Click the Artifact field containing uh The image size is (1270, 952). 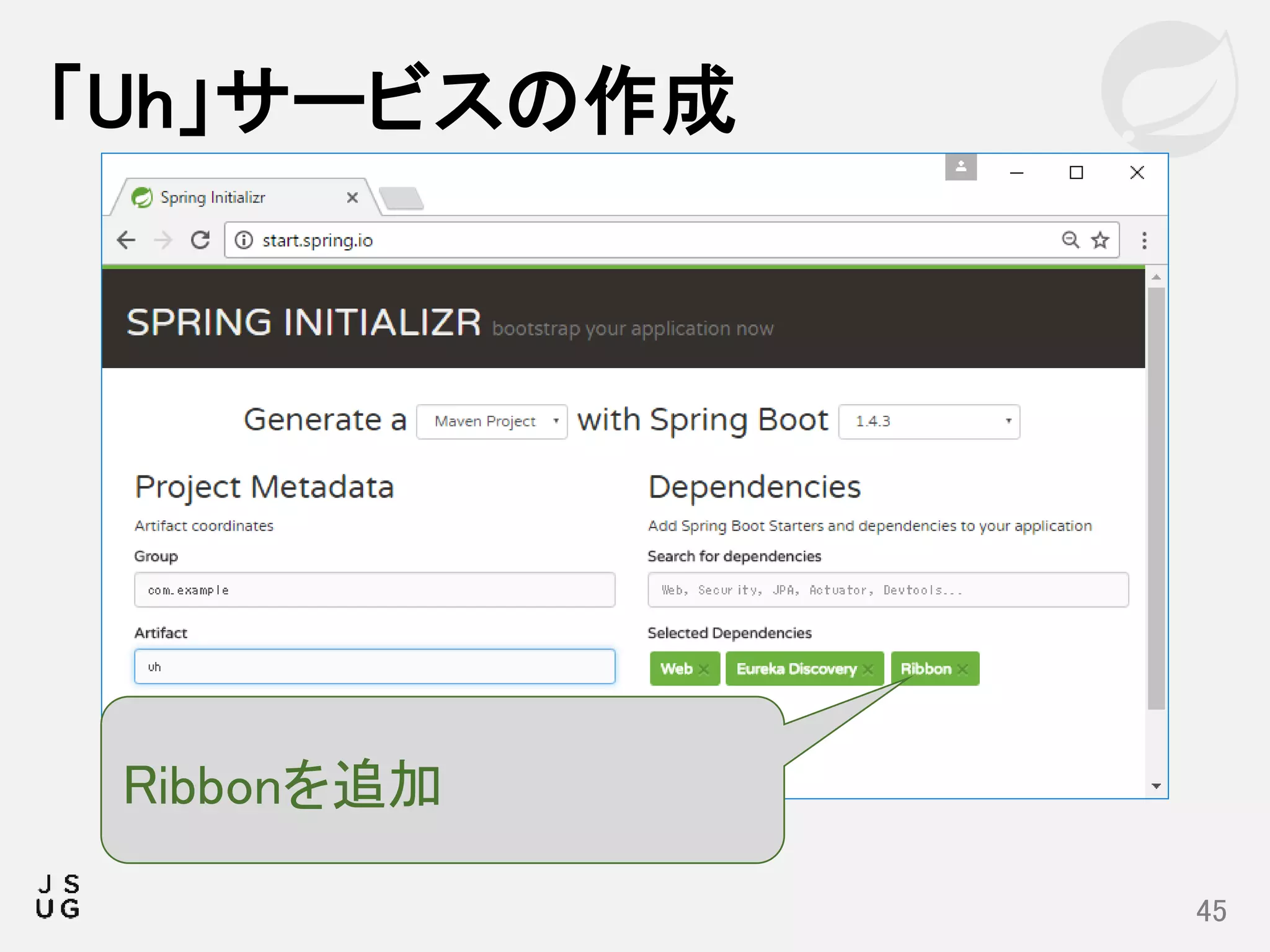point(375,666)
